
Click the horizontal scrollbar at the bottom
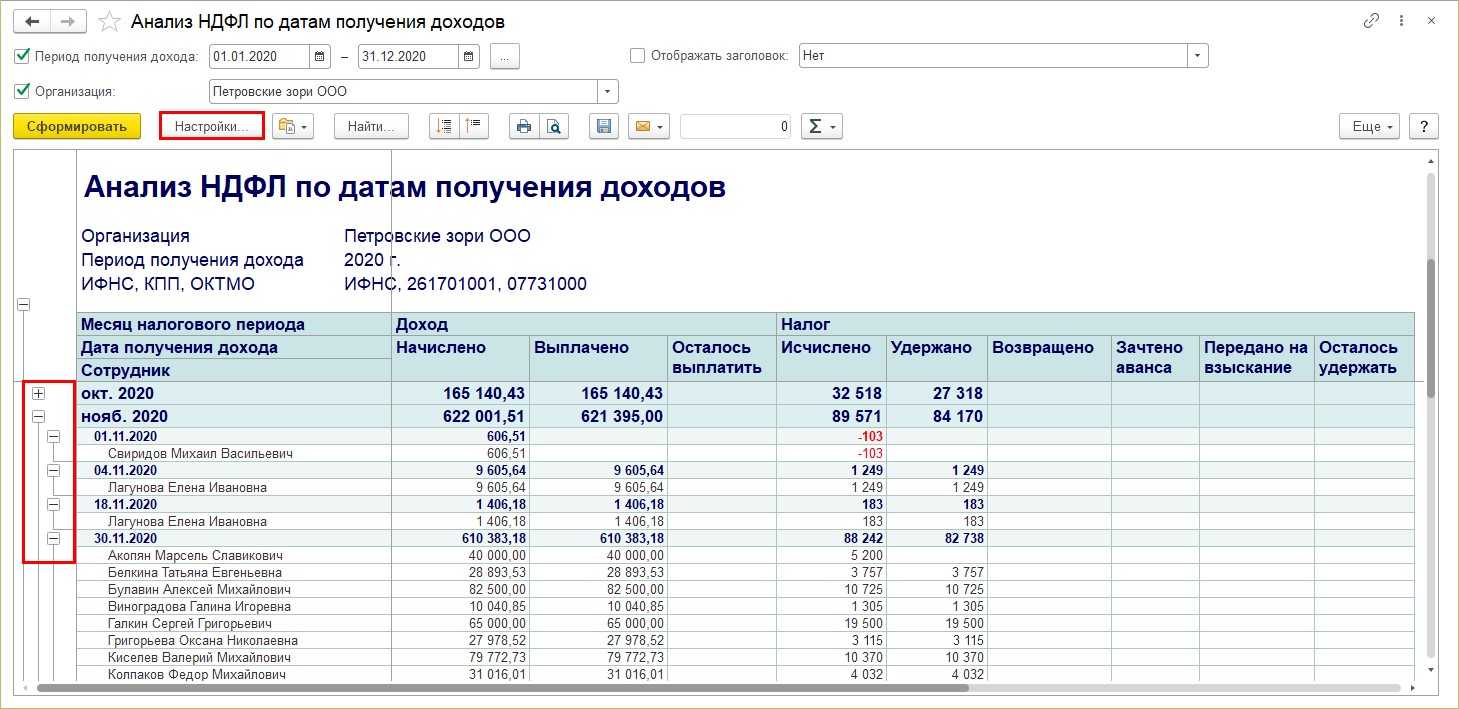(x=500, y=688)
